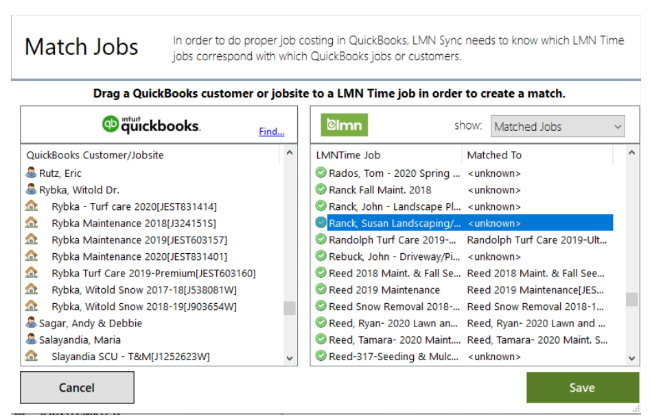
Task: Click the green check icon for Reed, Tamara- 2020 Maint
Action: (x=321, y=339)
